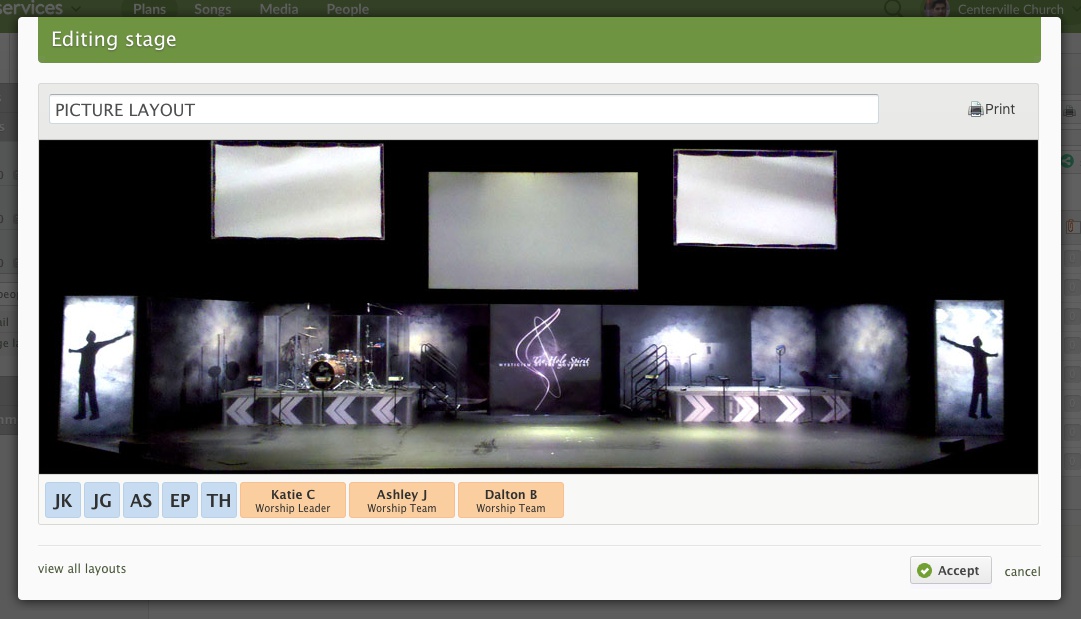
Task: Click the printer icon in the right sidebar
Action: [x=1070, y=111]
